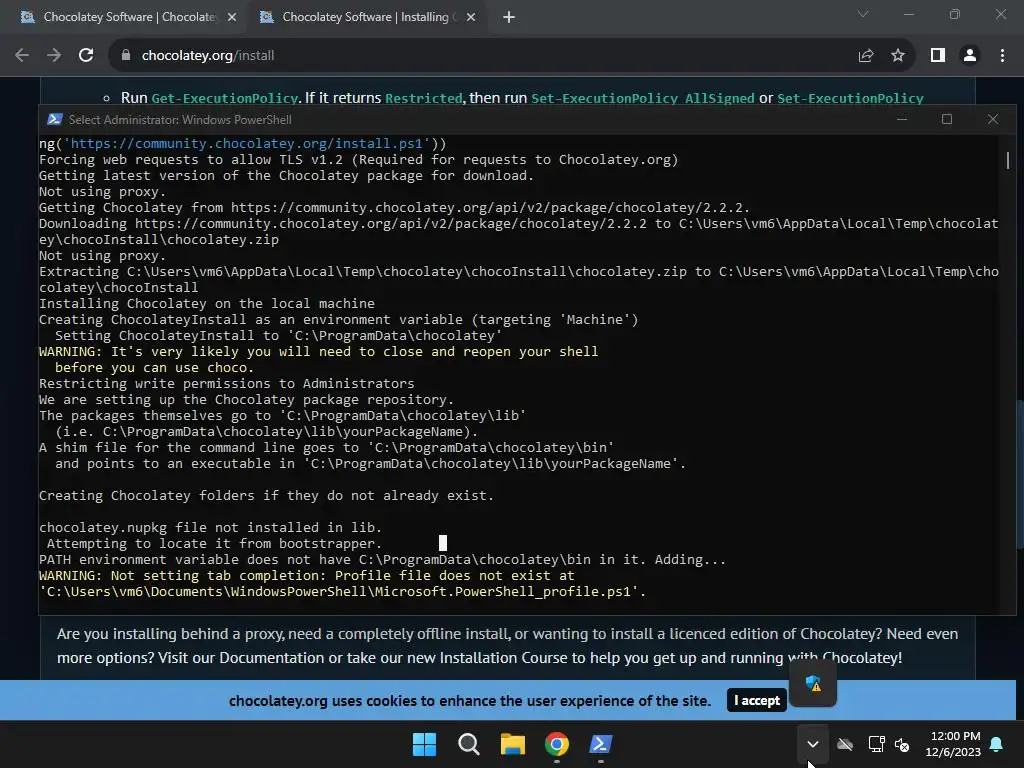Open Chrome side panel
The image size is (1024, 768).
pos(938,56)
